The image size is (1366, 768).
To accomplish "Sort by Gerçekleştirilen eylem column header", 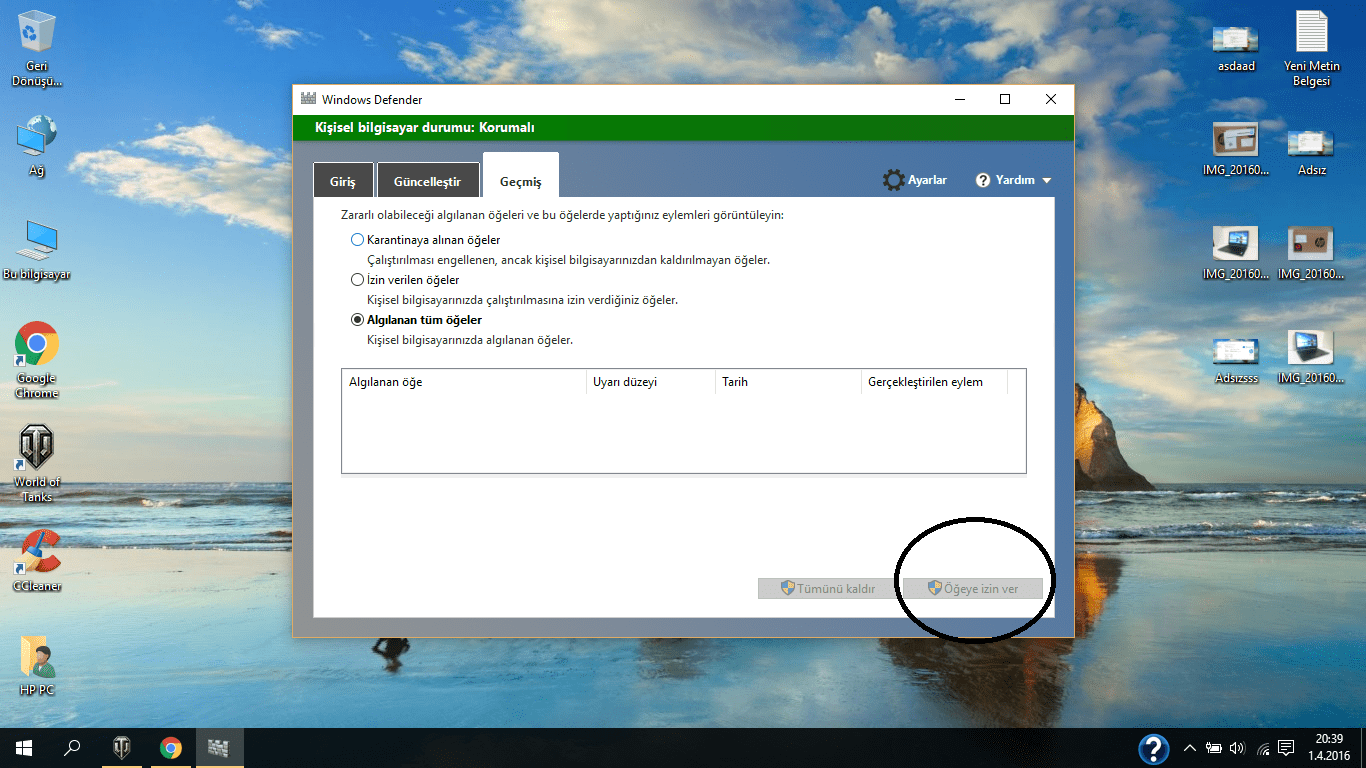I will click(x=934, y=382).
